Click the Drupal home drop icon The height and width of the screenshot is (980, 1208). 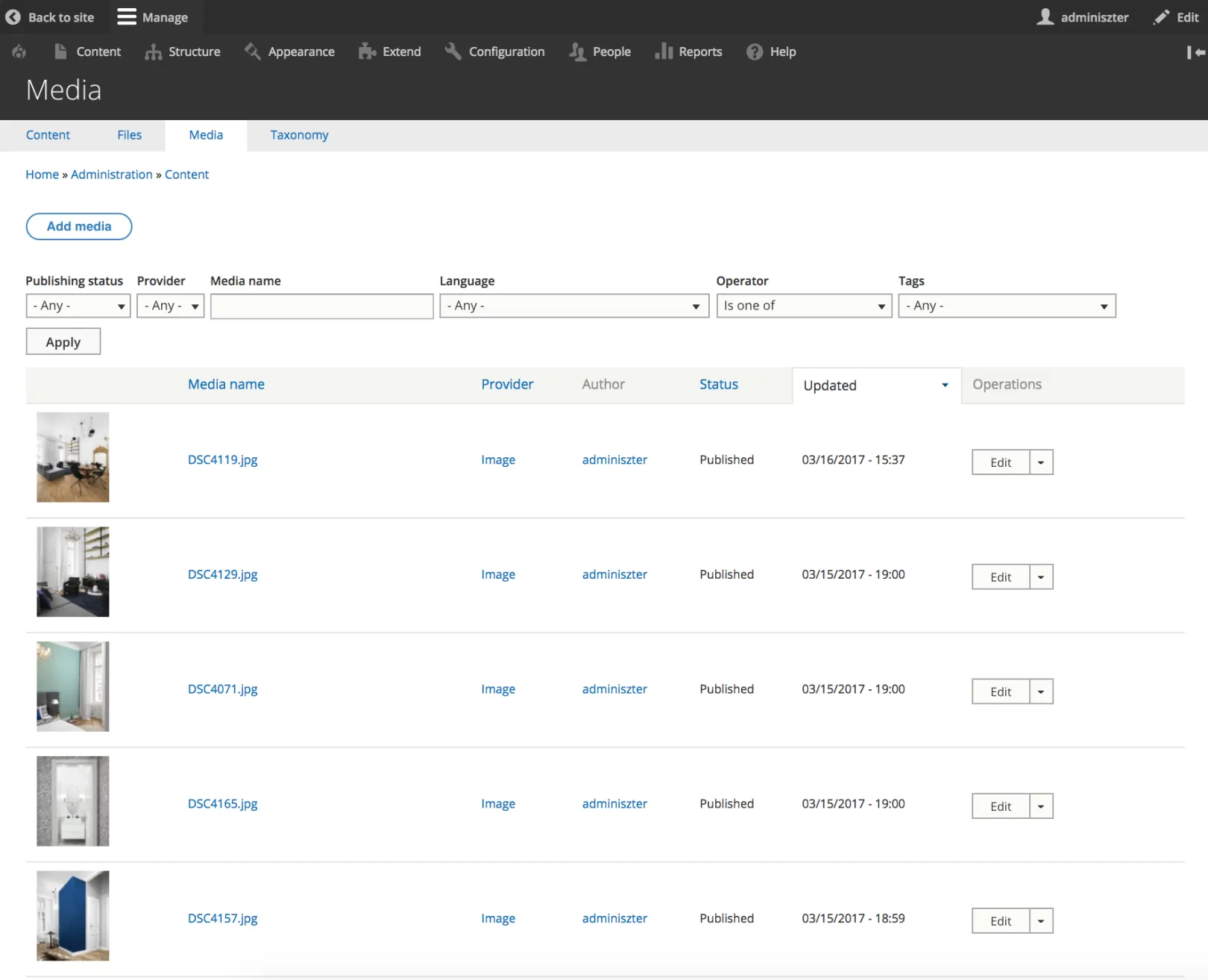point(19,51)
